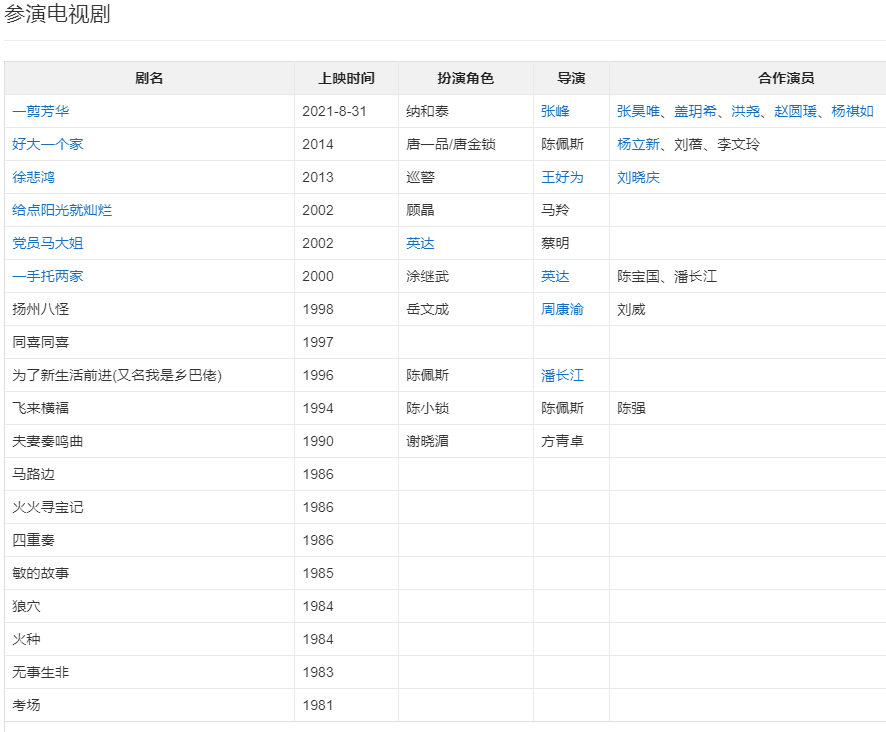Select 陈佩斯 director in 好大一个家 row
Screen dimensions: 886x732
pyautogui.click(x=562, y=144)
